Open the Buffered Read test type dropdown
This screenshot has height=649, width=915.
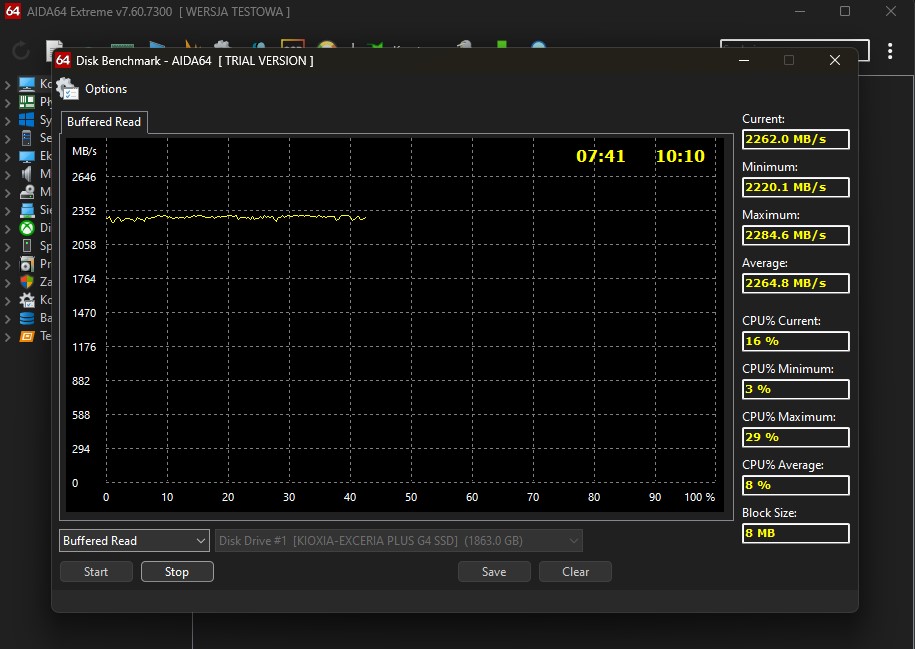coord(134,541)
